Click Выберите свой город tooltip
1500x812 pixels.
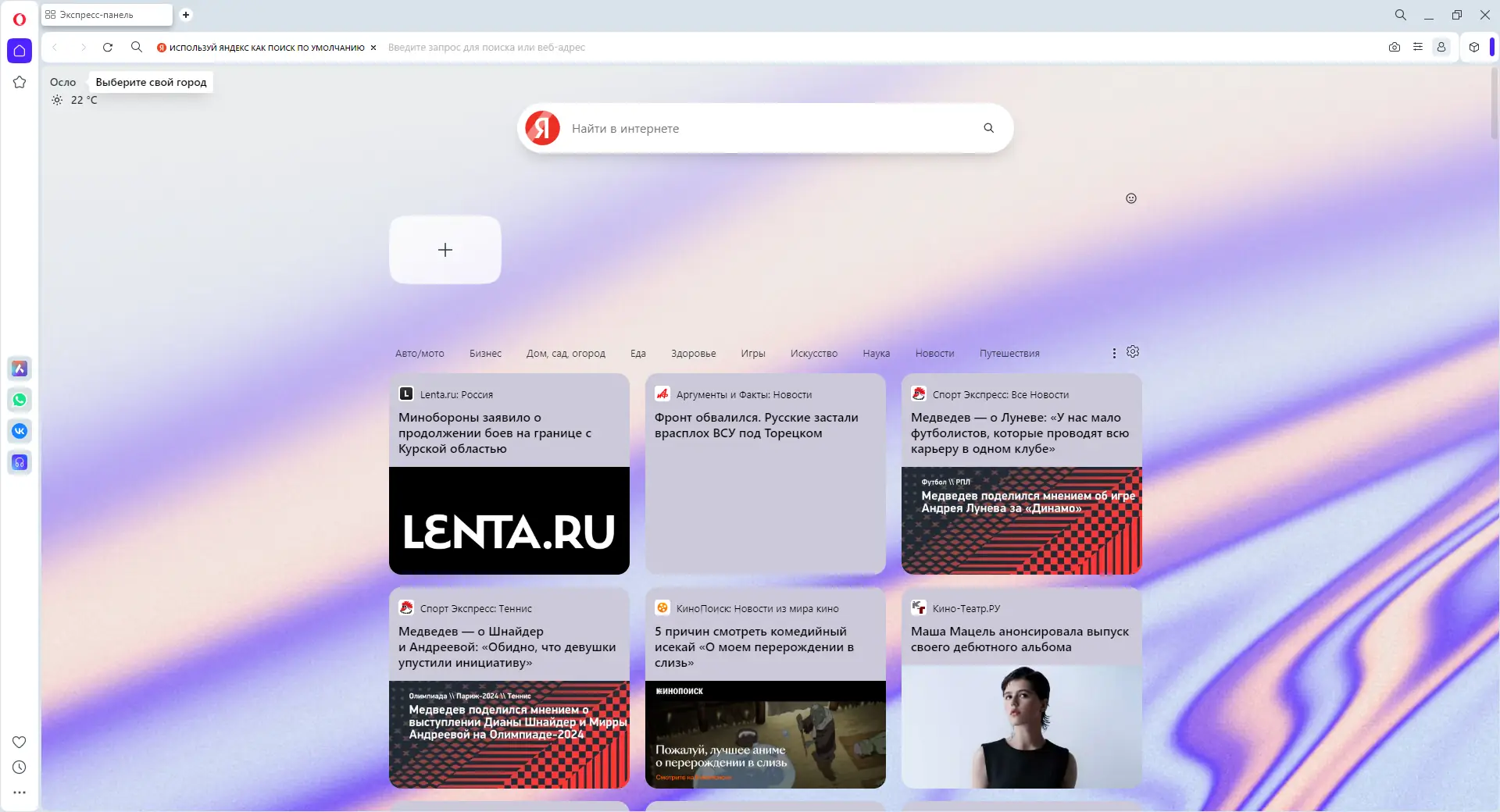(151, 82)
